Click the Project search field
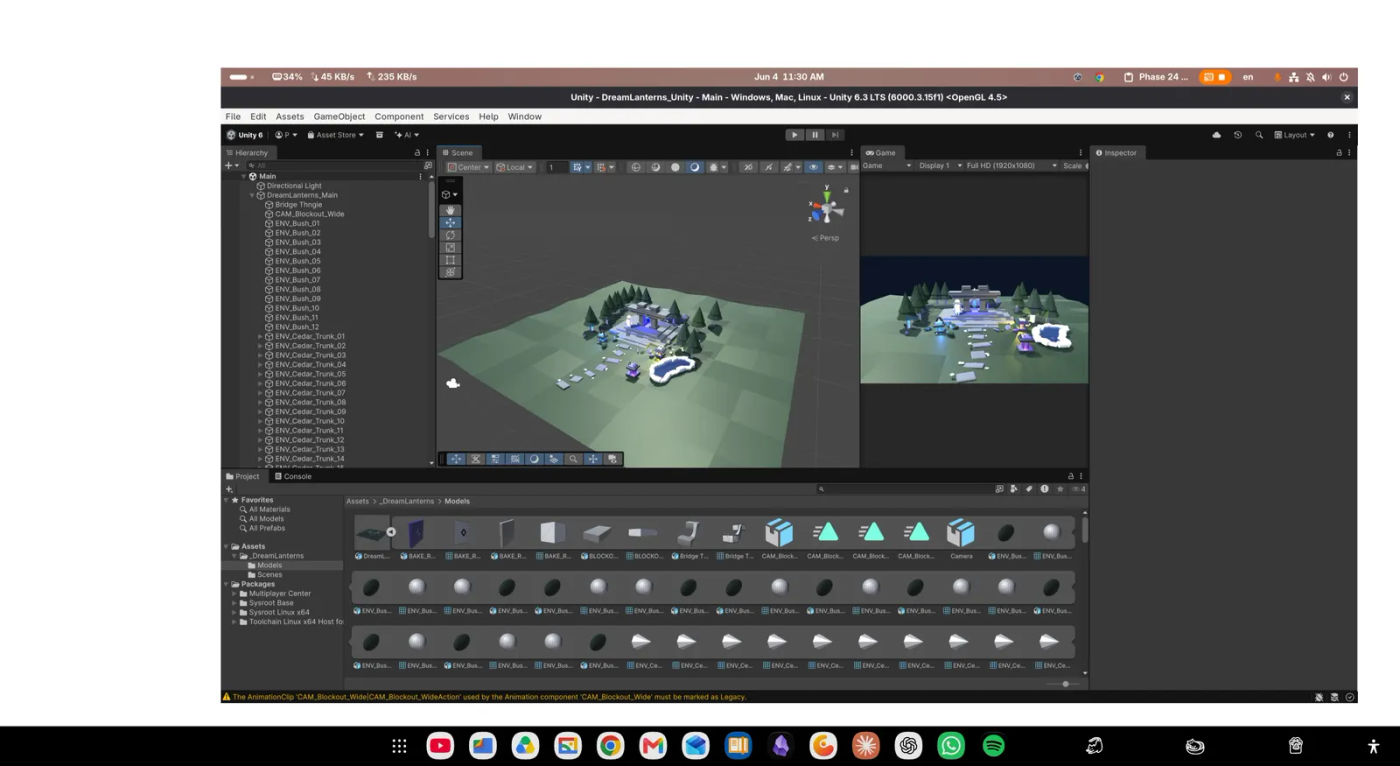Image resolution: width=1400 pixels, height=766 pixels. (x=903, y=489)
